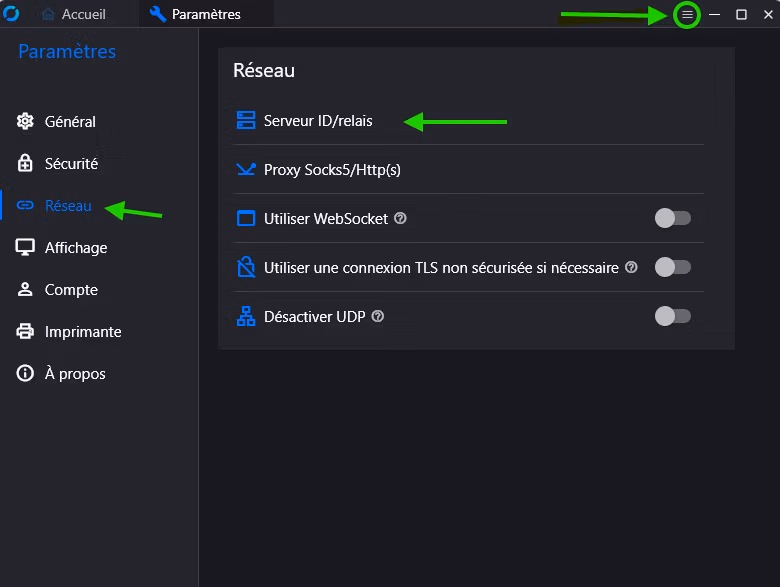Viewport: 780px width, 587px height.
Task: Click the Affichage monitor icon
Action: (x=25, y=247)
